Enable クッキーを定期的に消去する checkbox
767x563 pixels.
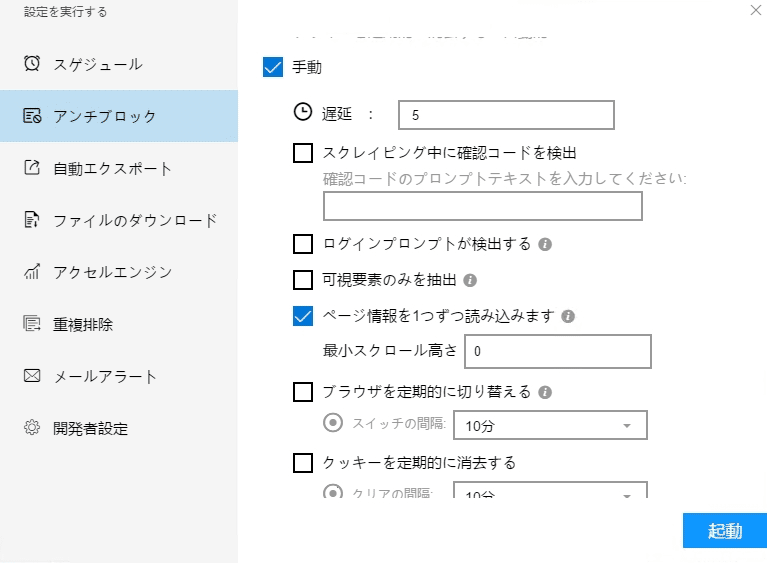point(303,463)
